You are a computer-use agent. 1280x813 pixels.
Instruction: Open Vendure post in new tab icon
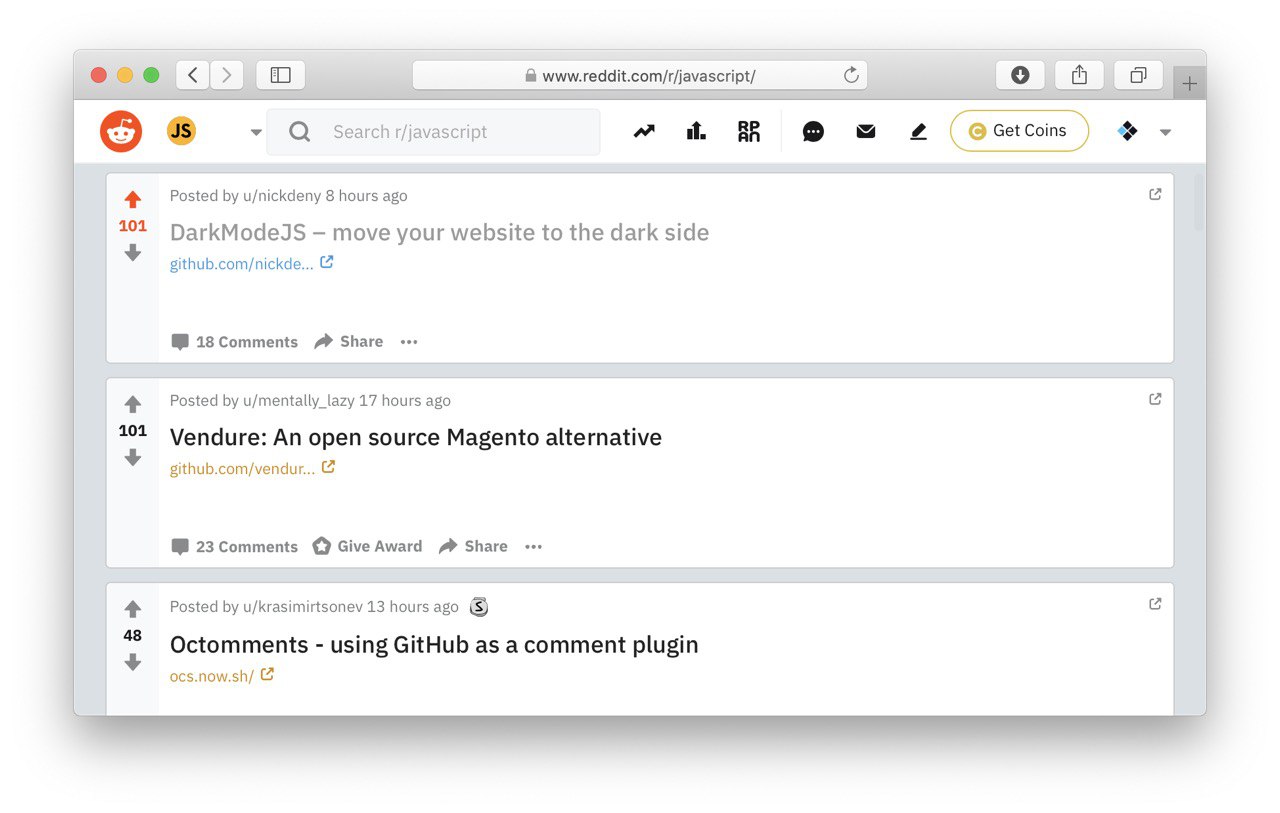[x=1155, y=399]
